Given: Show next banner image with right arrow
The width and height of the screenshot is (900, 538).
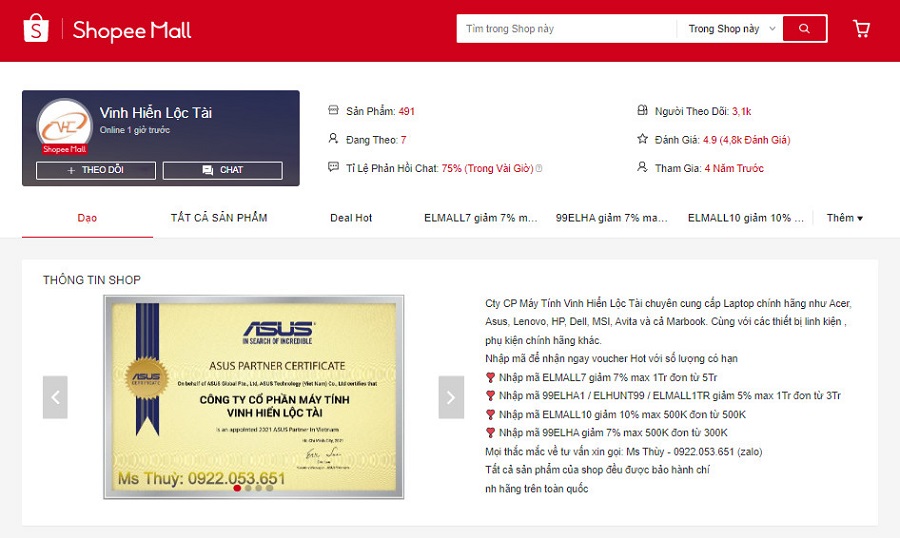Looking at the screenshot, I should tap(451, 397).
